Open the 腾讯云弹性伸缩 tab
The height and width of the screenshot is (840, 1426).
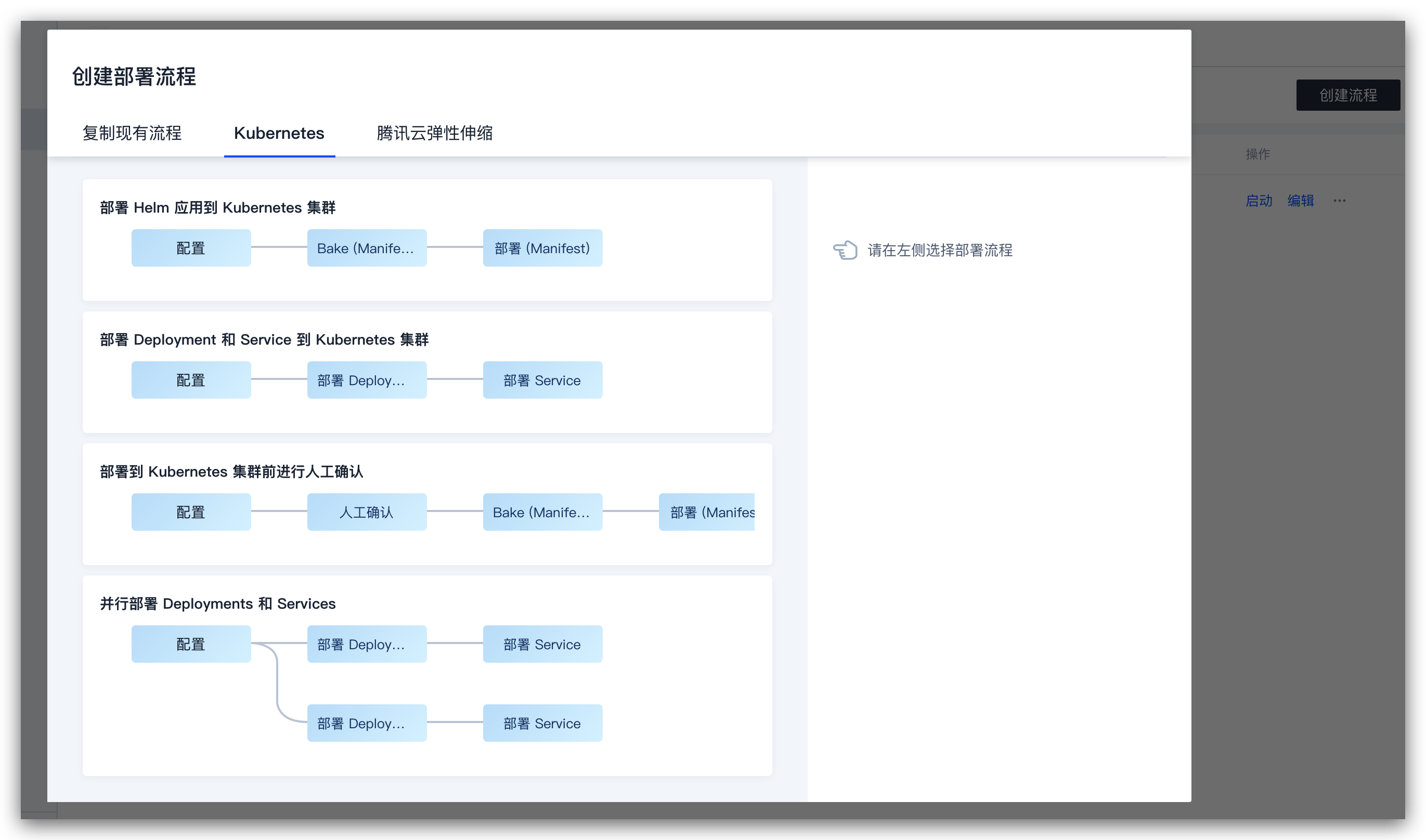434,133
